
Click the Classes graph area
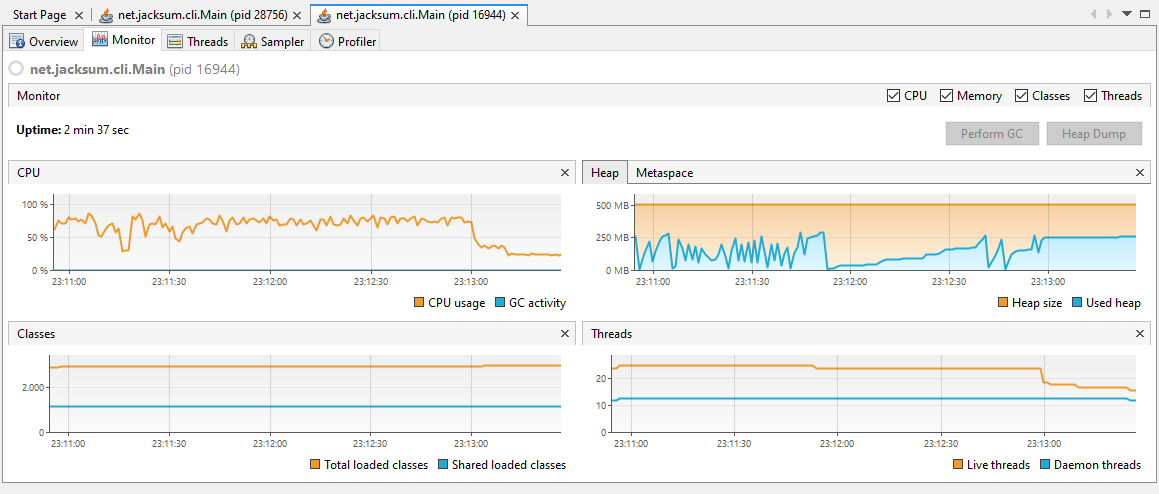305,394
